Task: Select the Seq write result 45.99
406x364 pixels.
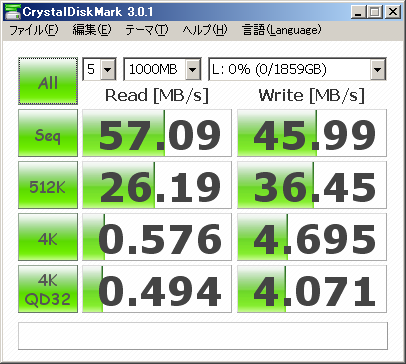Action: tap(312, 133)
